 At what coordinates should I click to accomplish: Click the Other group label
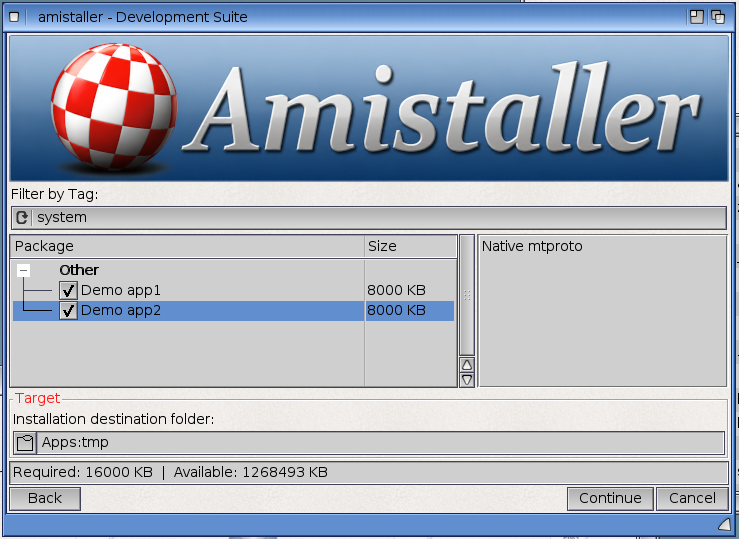(x=79, y=270)
